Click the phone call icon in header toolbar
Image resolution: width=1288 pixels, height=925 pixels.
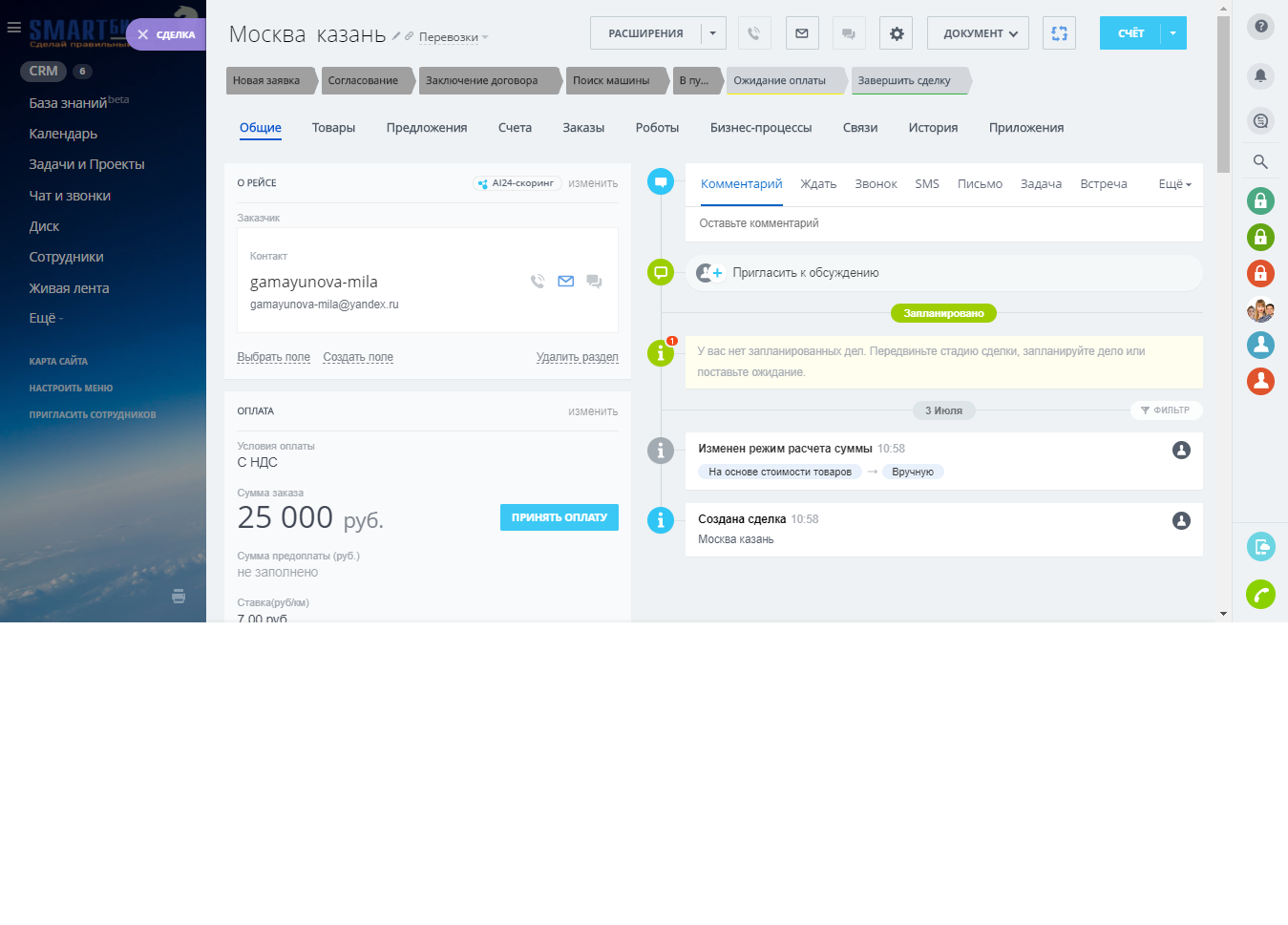coord(753,33)
